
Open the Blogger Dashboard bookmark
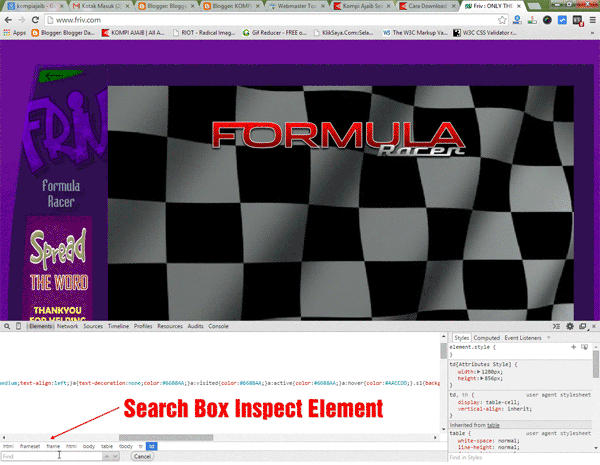click(64, 33)
